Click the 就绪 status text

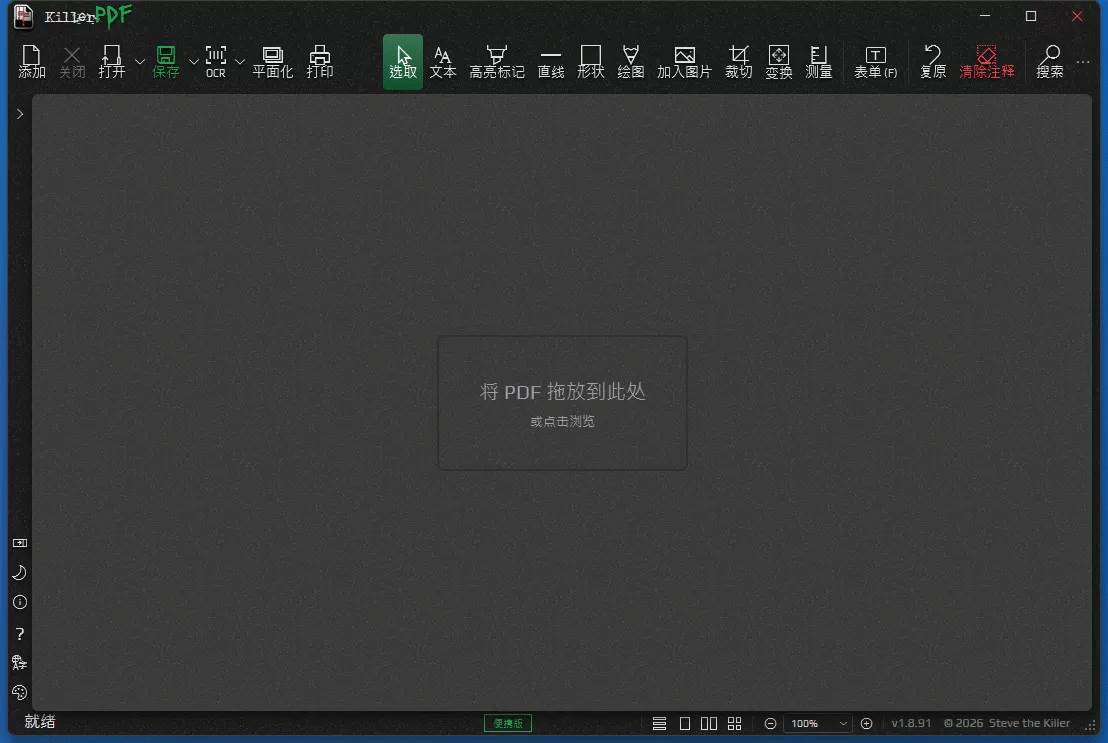40,722
